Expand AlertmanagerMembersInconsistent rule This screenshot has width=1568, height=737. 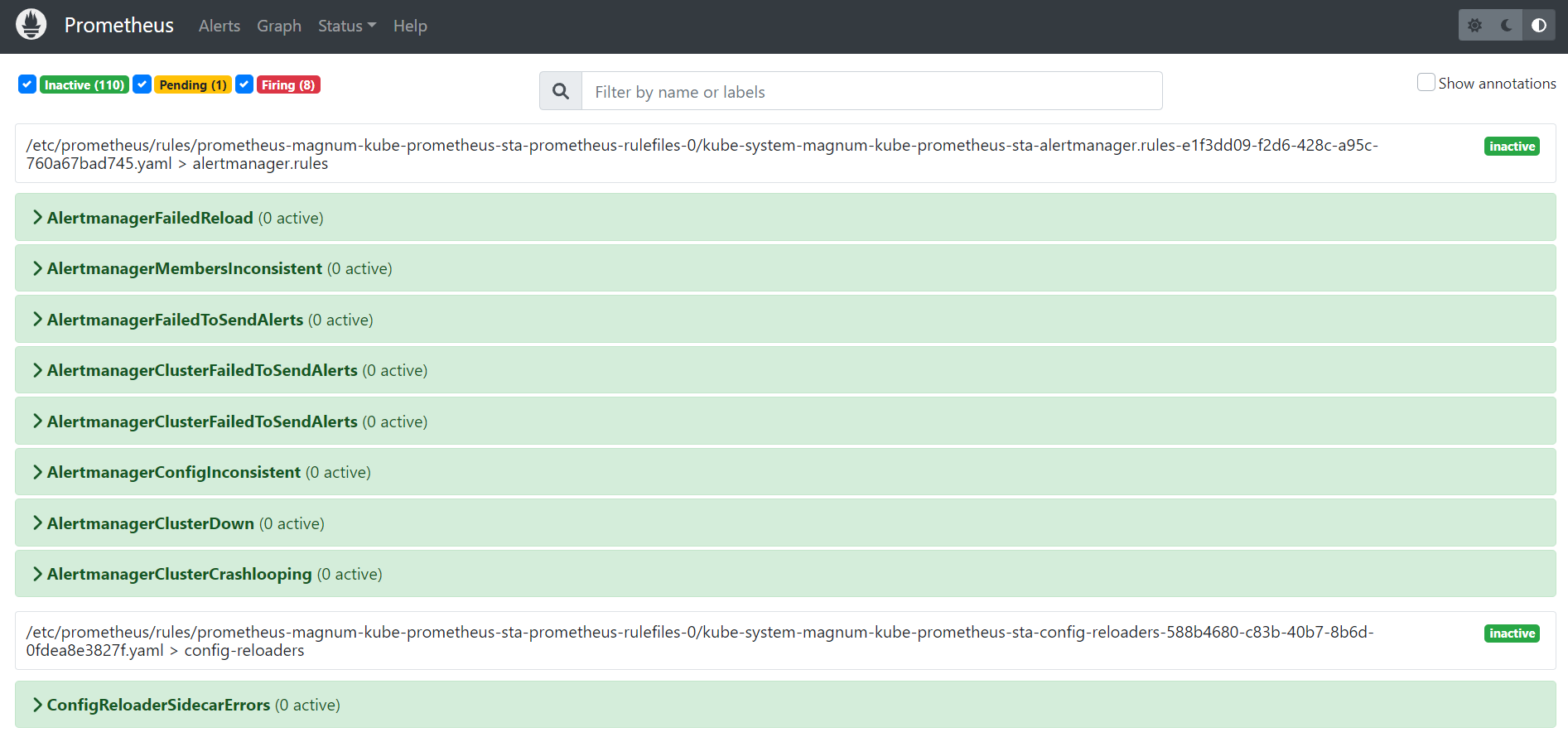(x=785, y=268)
